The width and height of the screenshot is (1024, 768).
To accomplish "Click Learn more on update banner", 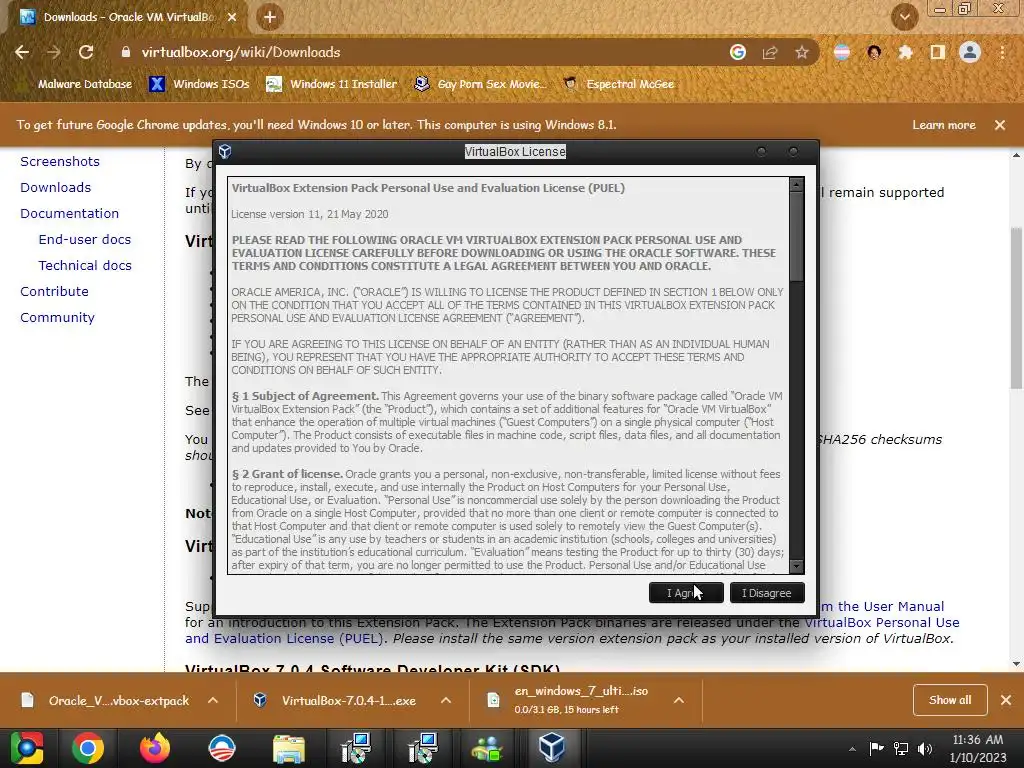I will [944, 125].
